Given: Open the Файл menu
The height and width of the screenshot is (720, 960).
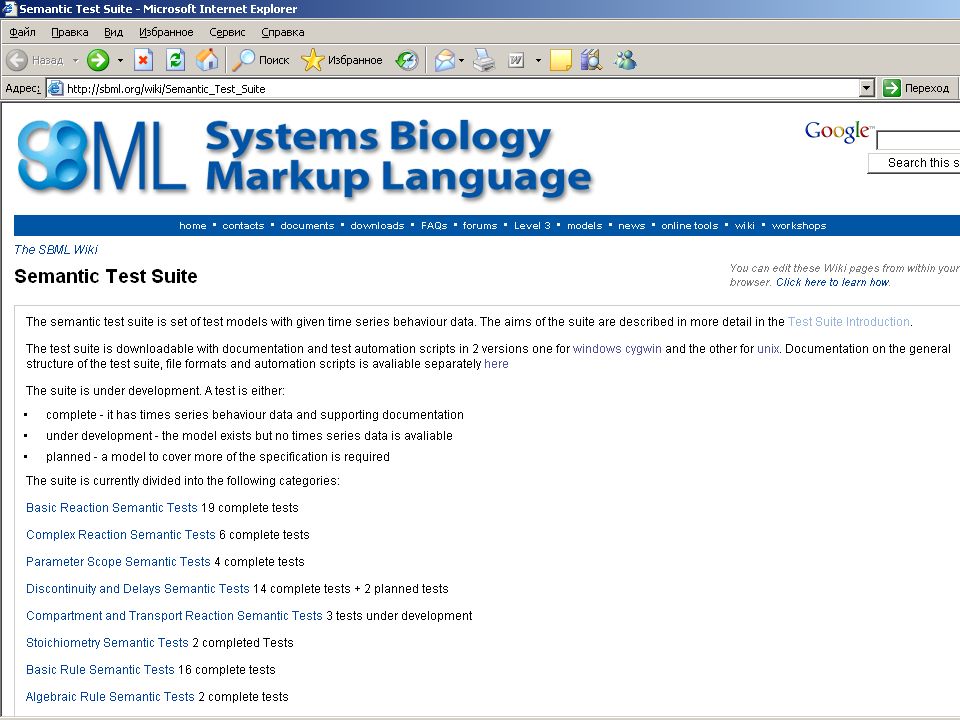Looking at the screenshot, I should 23,32.
